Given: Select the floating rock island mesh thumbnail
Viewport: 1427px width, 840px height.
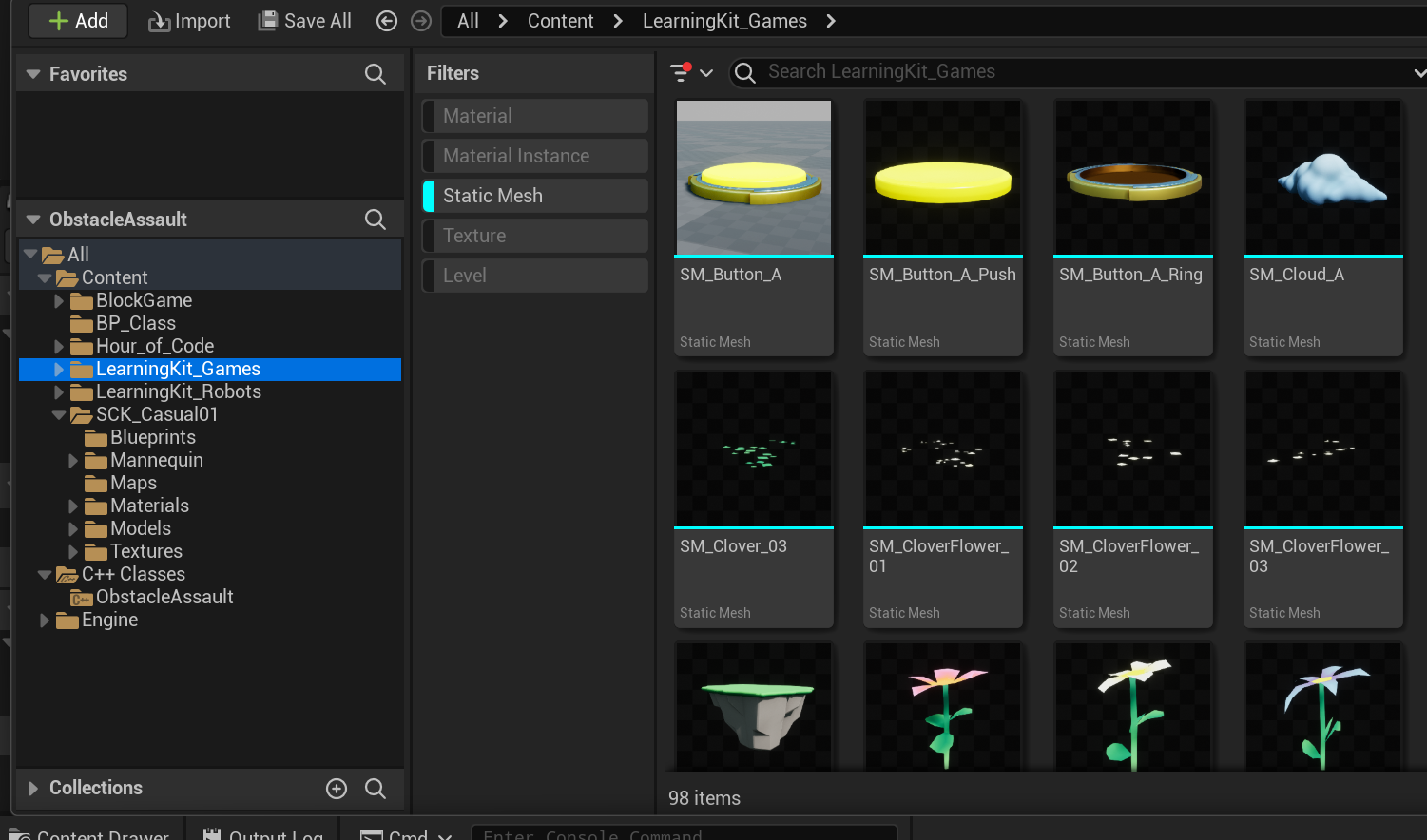Looking at the screenshot, I should [x=754, y=707].
